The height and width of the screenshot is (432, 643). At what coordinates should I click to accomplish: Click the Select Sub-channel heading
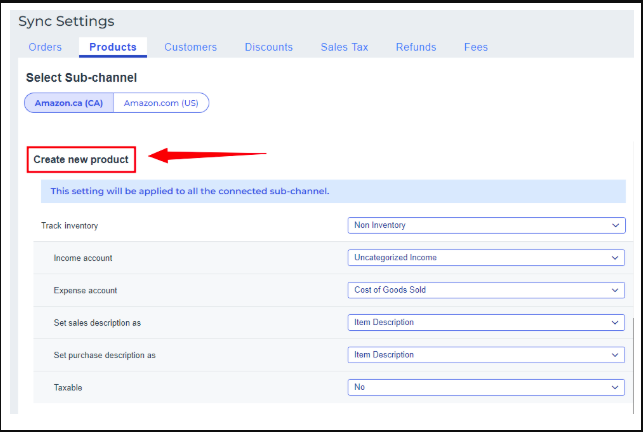click(81, 77)
